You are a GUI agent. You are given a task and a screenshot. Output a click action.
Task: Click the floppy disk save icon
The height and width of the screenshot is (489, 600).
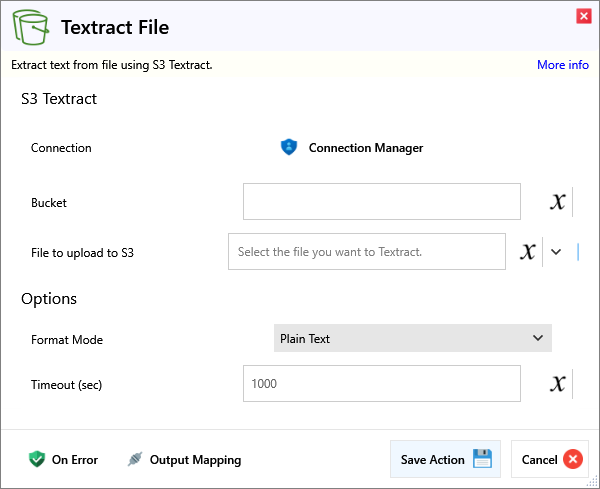point(482,460)
